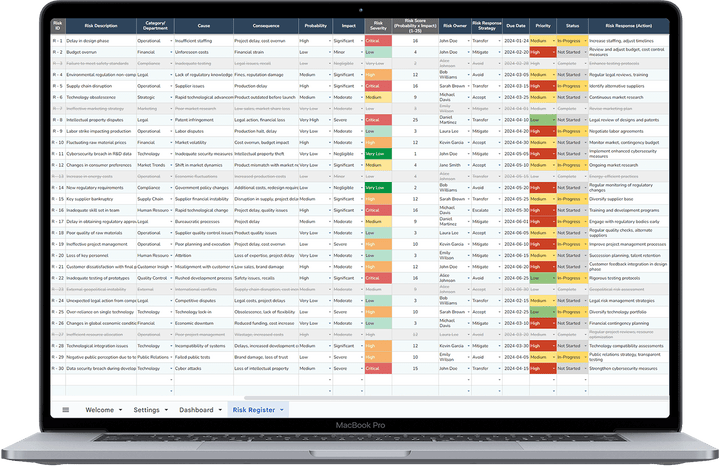Open the all sheets list hamburger icon
The height and width of the screenshot is (466, 720).
pyautogui.click(x=66, y=410)
